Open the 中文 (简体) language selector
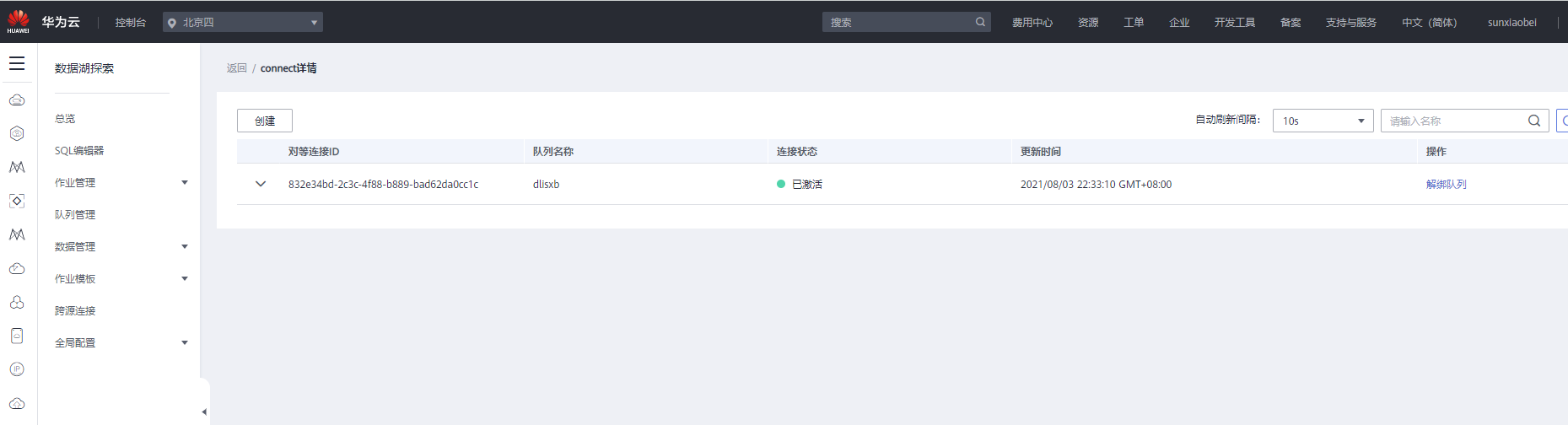The height and width of the screenshot is (425, 1568). point(1429,23)
